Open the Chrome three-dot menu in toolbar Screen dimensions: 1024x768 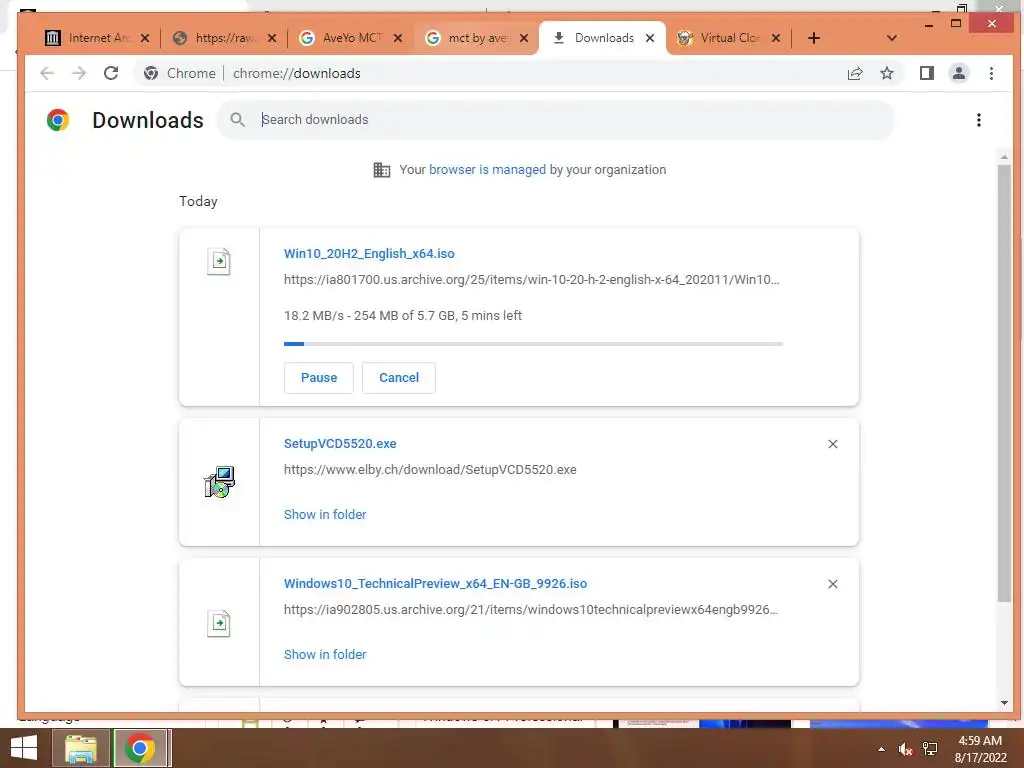point(991,73)
